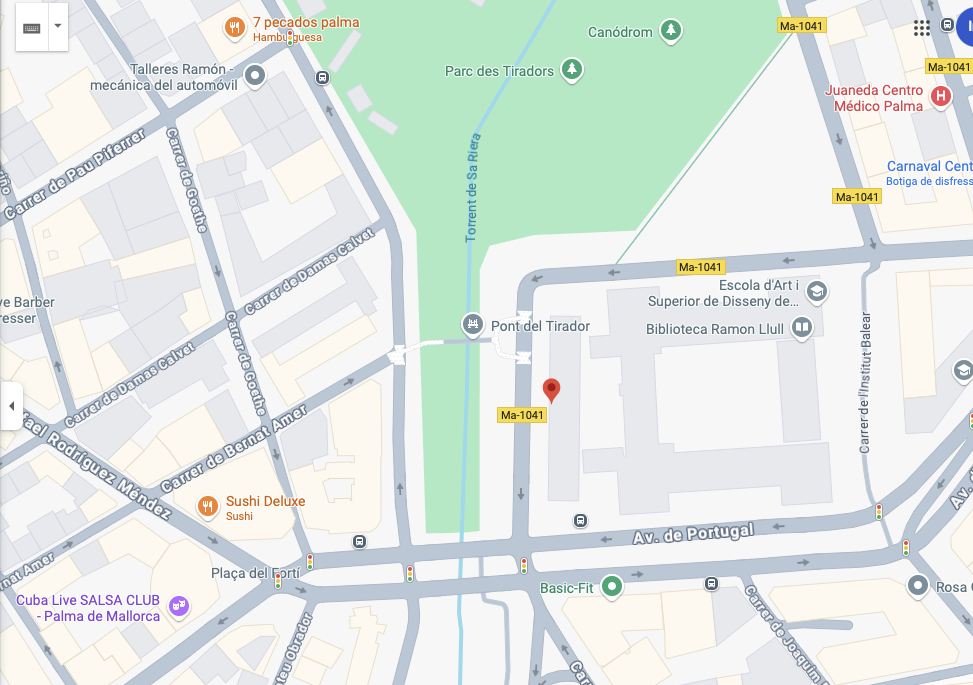Screen dimensions: 973x685
Task: Open the Google apps grid icon
Action: point(921,27)
